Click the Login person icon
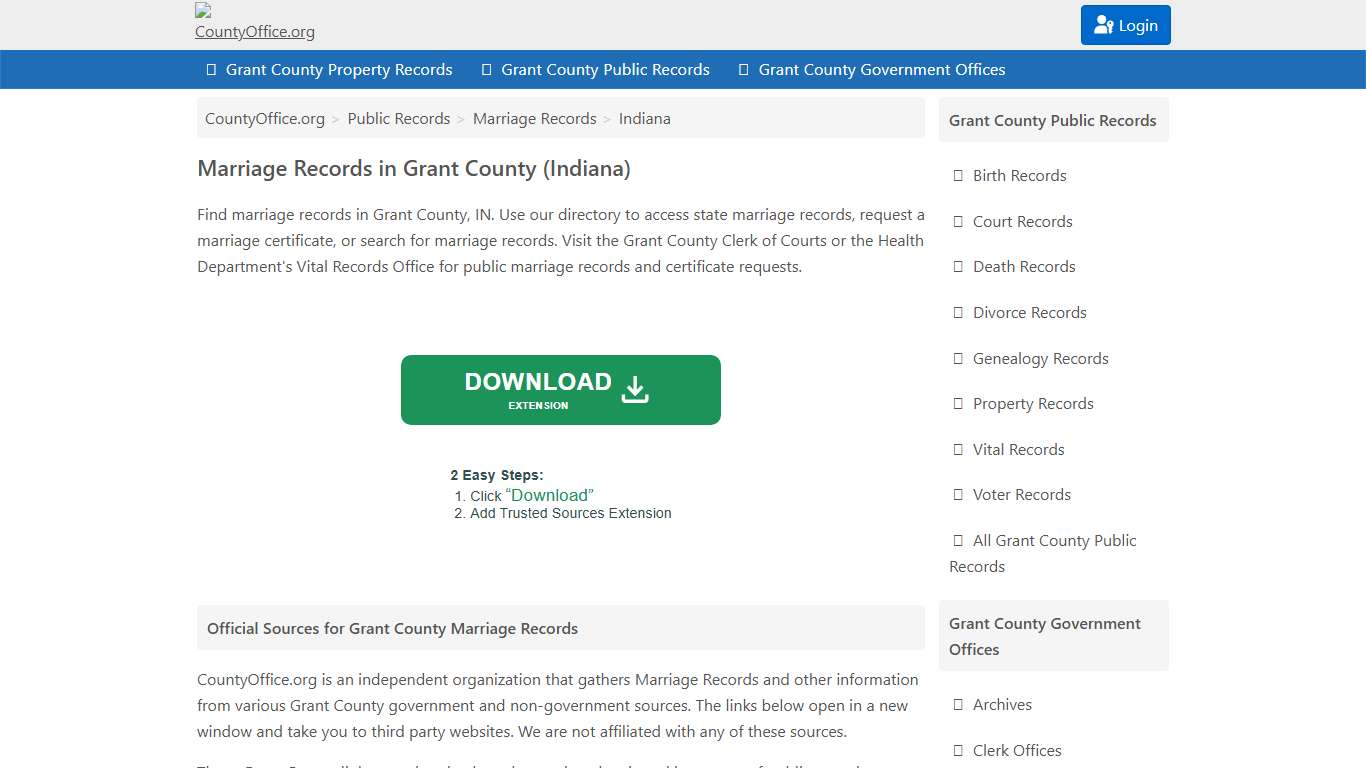Viewport: 1366px width, 768px height. [x=1103, y=25]
